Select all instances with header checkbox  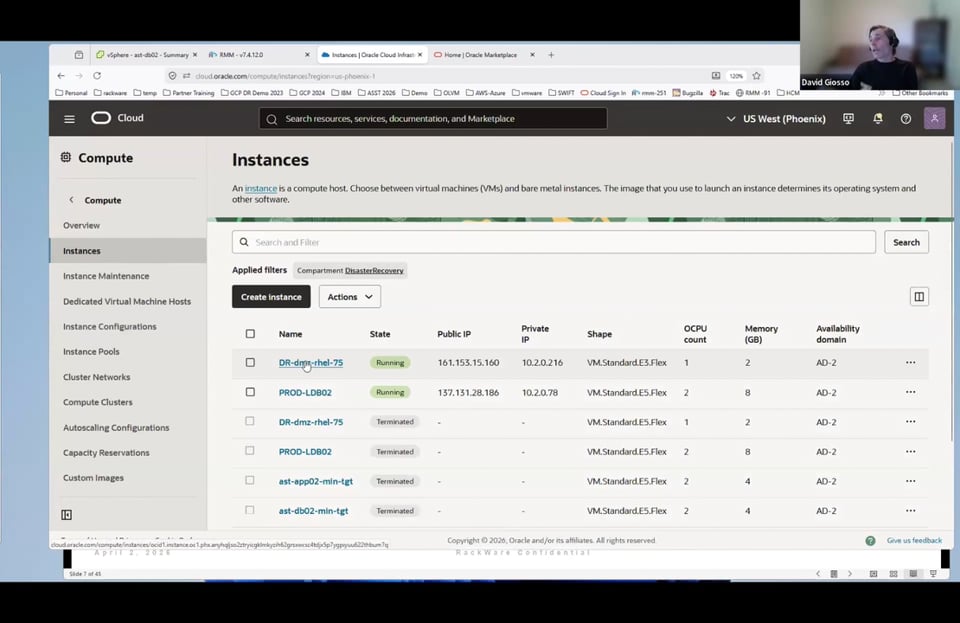click(250, 334)
